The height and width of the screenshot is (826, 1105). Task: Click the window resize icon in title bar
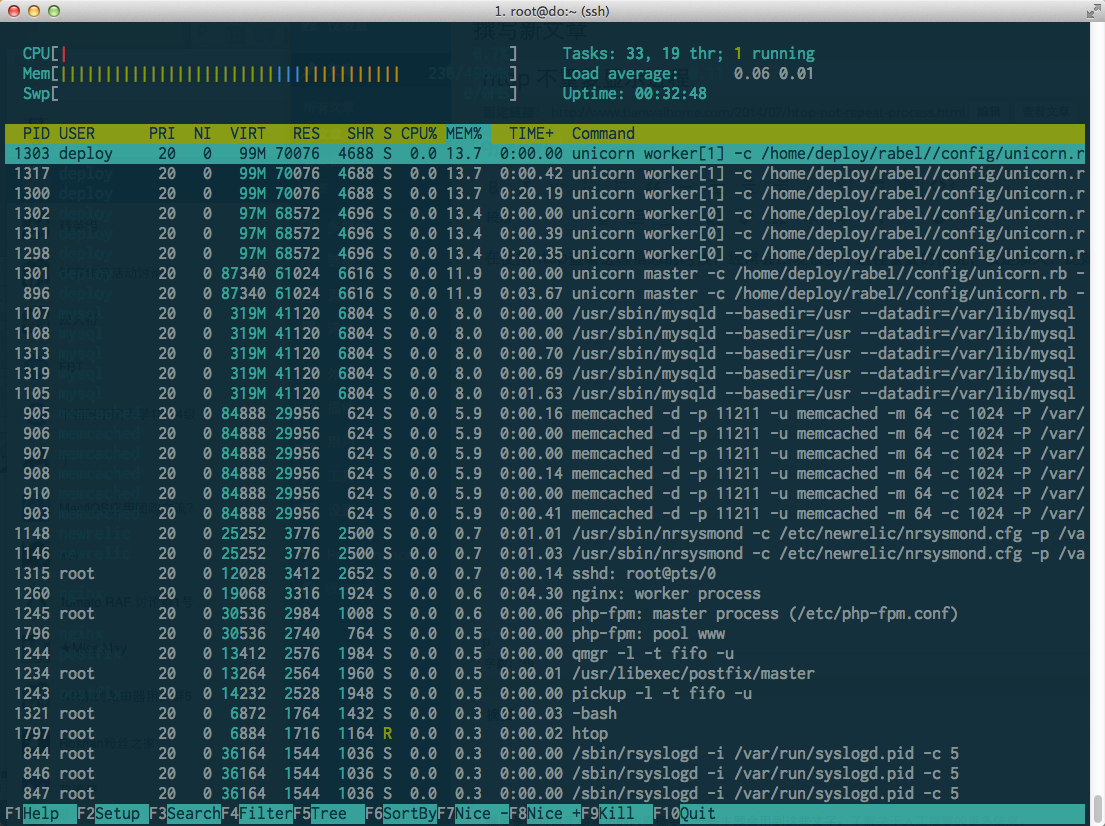(1094, 11)
